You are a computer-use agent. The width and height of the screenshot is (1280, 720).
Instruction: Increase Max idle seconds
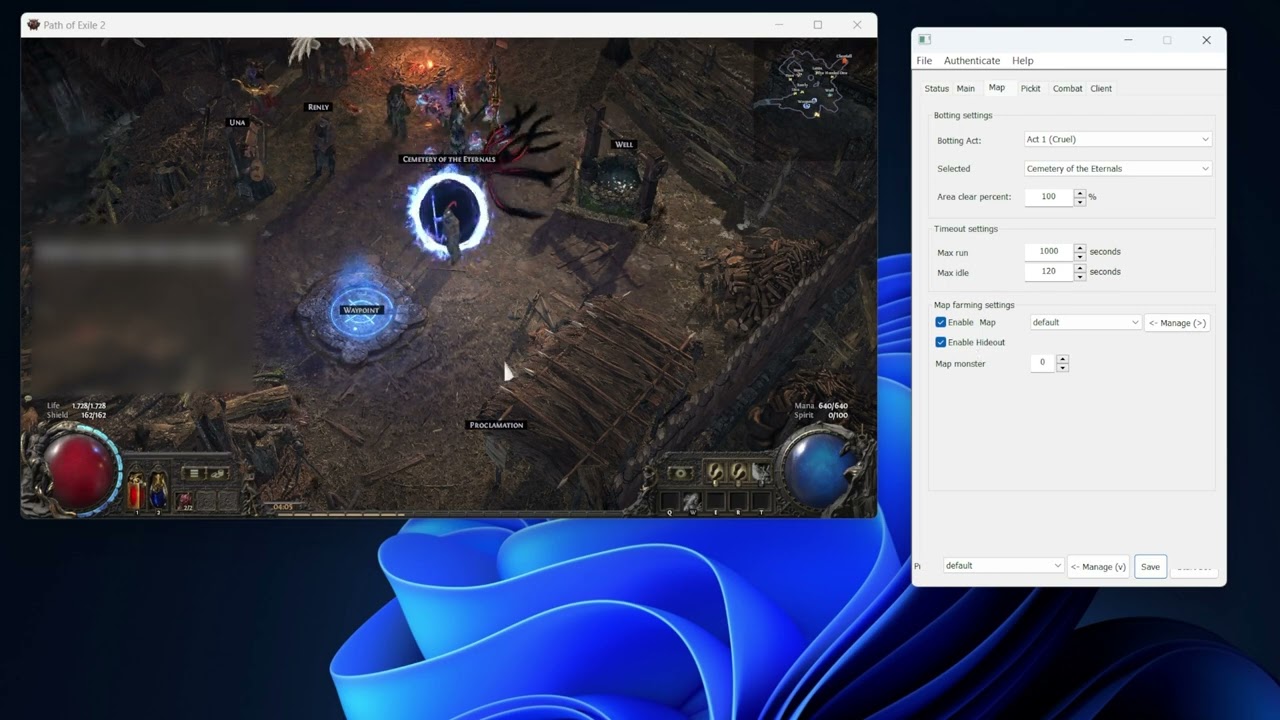coord(1080,267)
